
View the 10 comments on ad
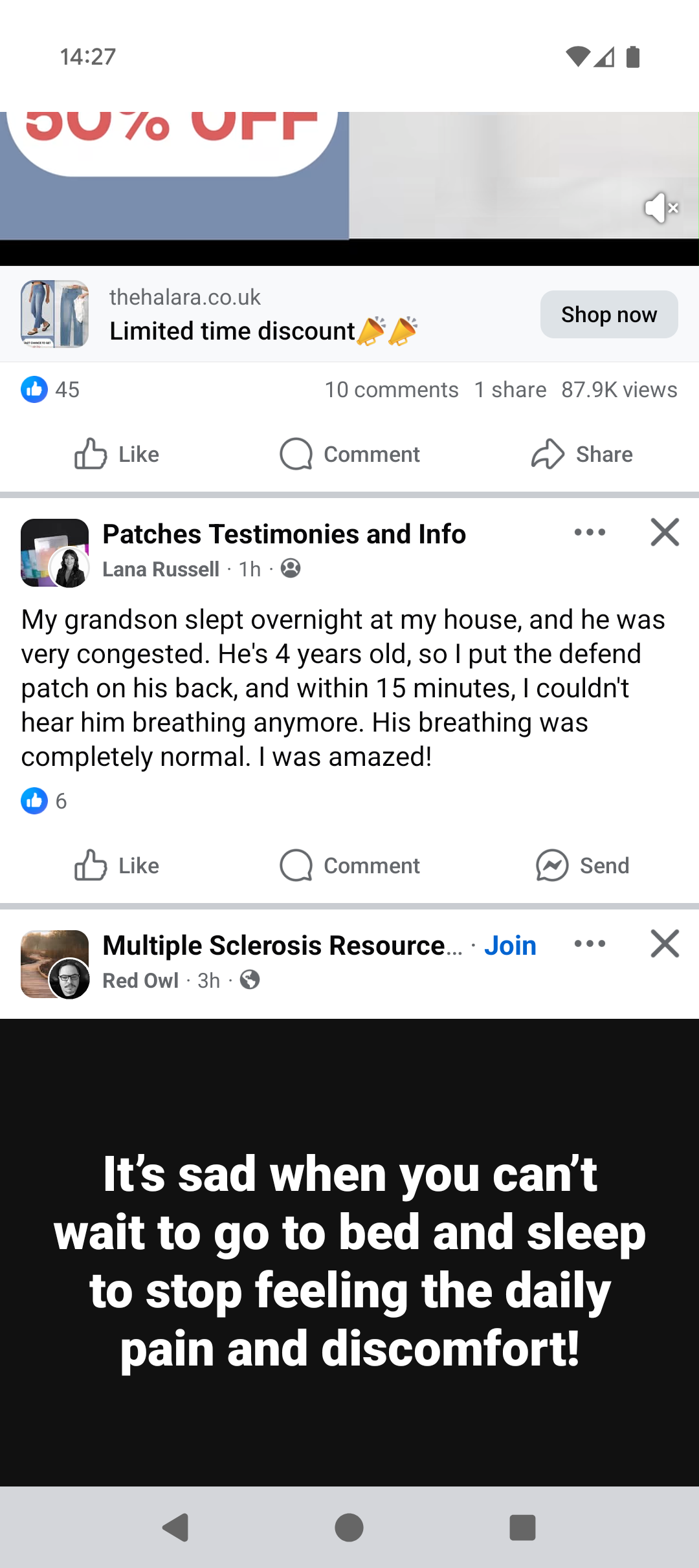pyautogui.click(x=391, y=390)
